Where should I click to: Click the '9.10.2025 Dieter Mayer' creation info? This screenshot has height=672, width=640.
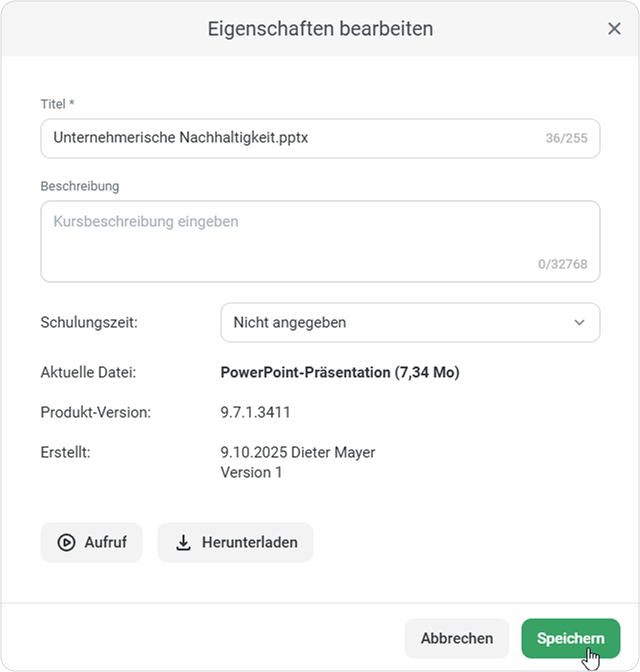298,453
